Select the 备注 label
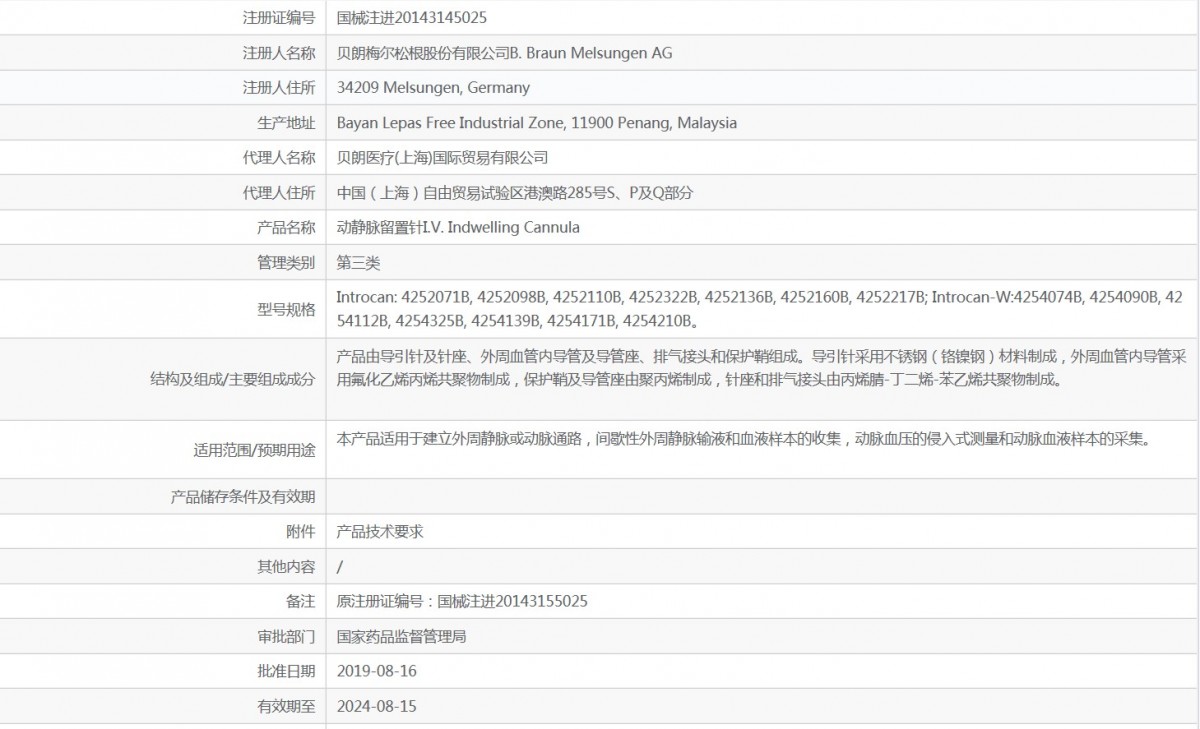1200x729 pixels. click(301, 602)
